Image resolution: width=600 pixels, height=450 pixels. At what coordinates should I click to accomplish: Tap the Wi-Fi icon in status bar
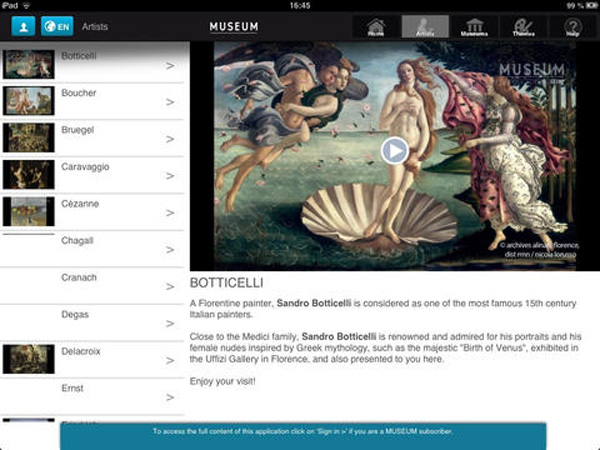(x=27, y=5)
